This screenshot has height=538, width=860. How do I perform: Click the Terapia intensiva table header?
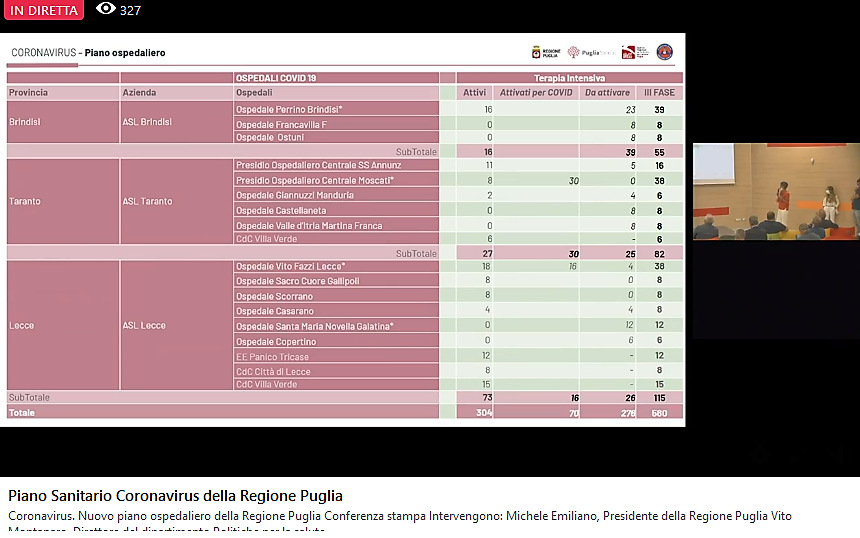(569, 78)
